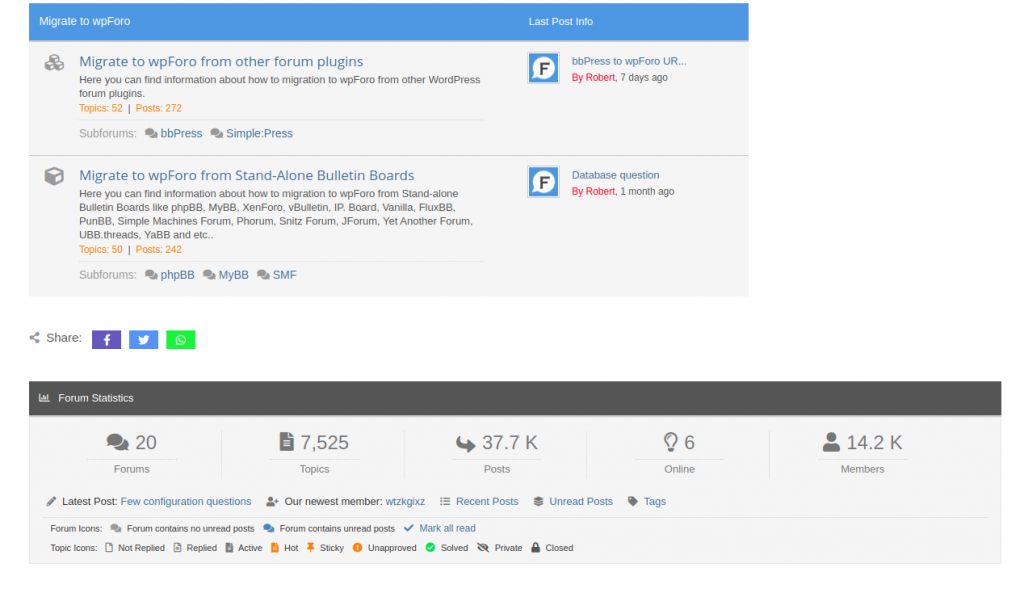Click the Last Post Info column header
The width and height of the screenshot is (1024, 614).
click(561, 22)
